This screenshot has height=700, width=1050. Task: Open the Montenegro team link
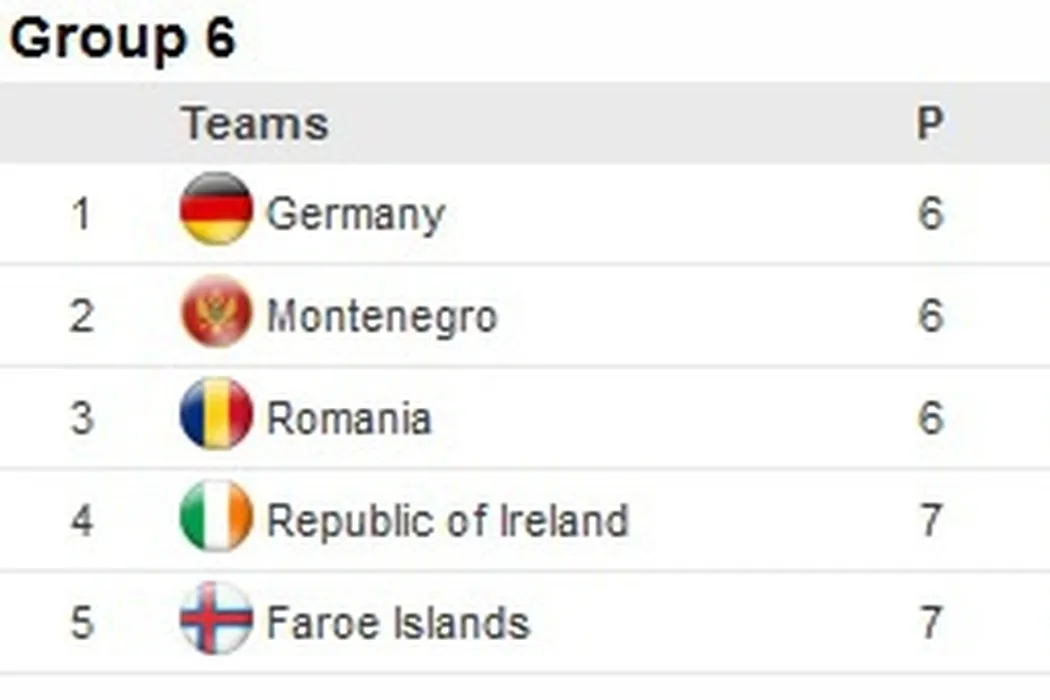(381, 317)
